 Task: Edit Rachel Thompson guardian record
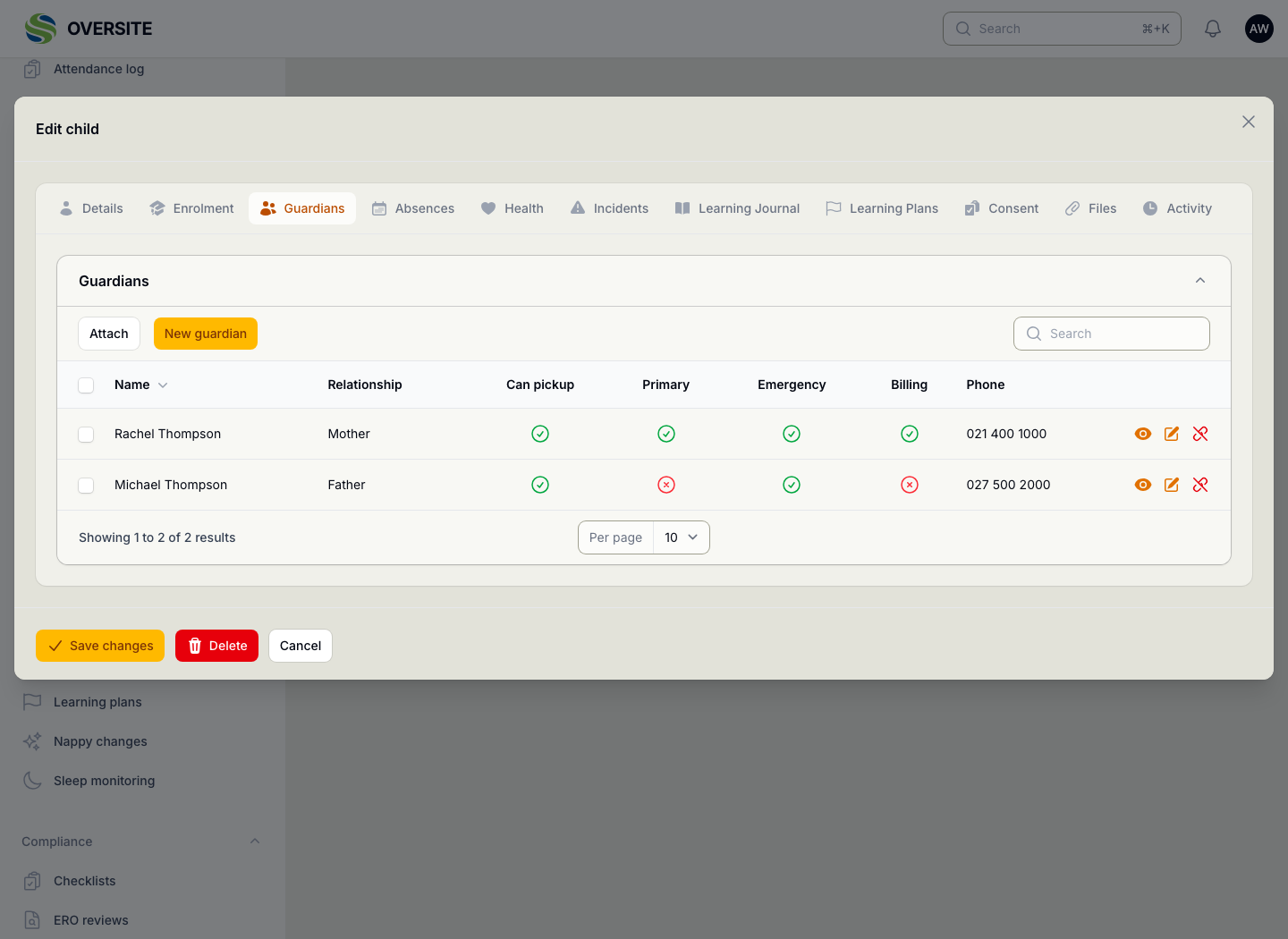tap(1172, 434)
